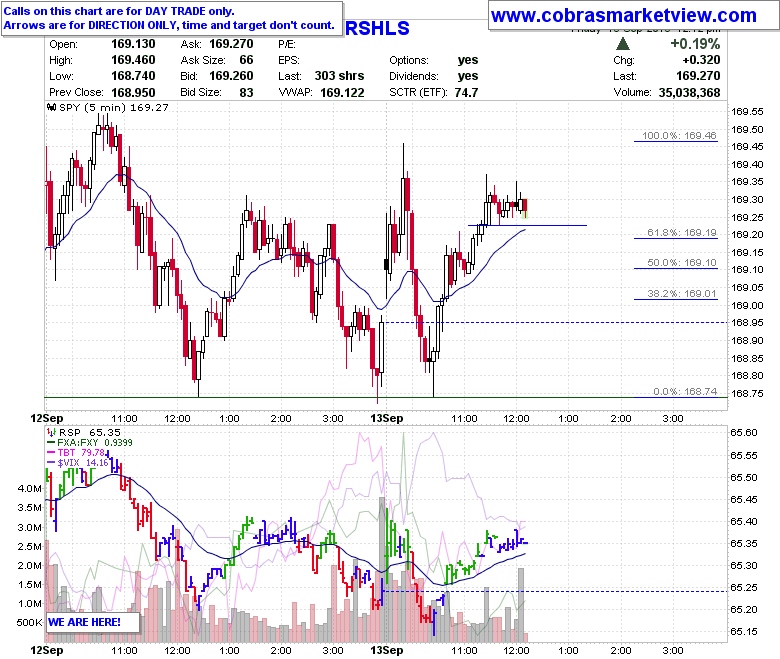Click the green FXA:FXY legend line swatch

coord(51,443)
